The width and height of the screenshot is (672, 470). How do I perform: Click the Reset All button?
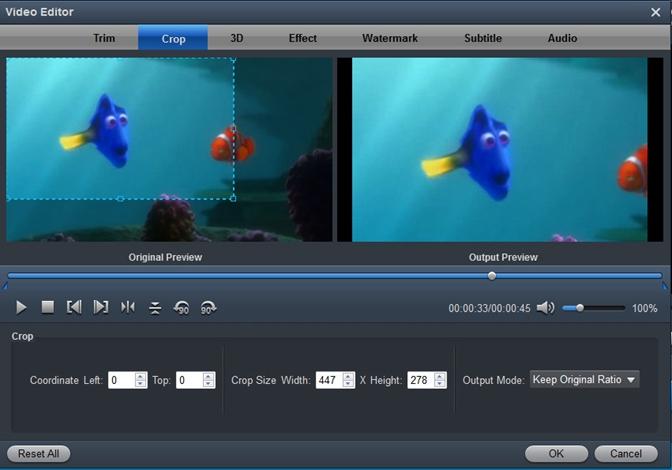coord(39,453)
